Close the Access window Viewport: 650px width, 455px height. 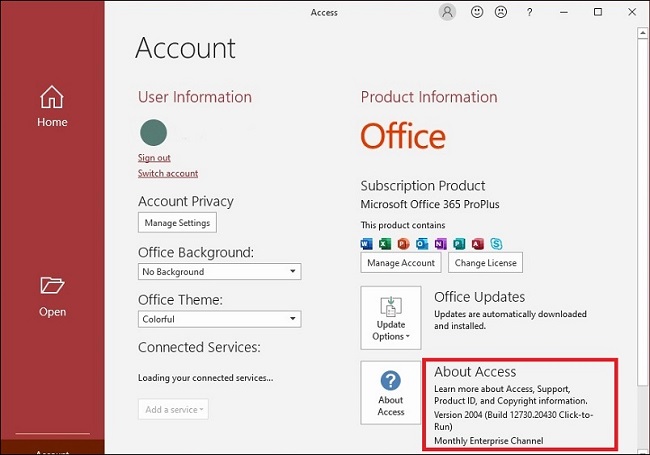632,12
